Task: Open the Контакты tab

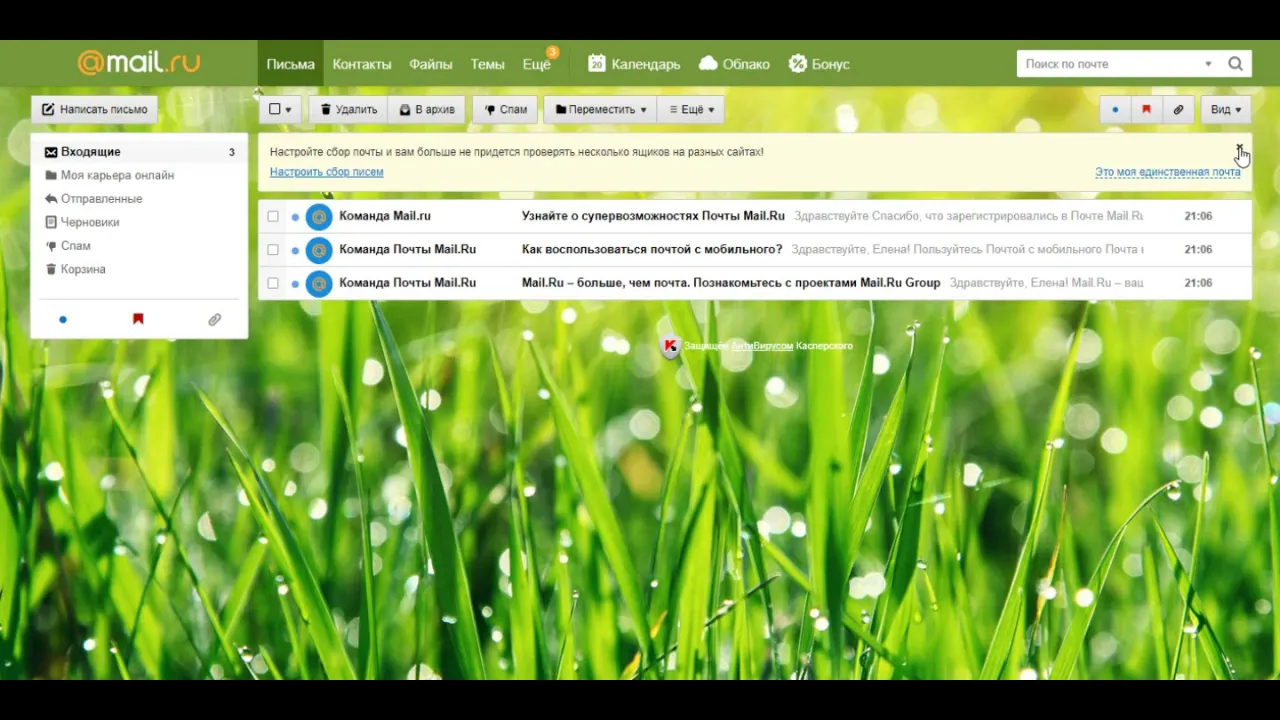Action: [362, 64]
